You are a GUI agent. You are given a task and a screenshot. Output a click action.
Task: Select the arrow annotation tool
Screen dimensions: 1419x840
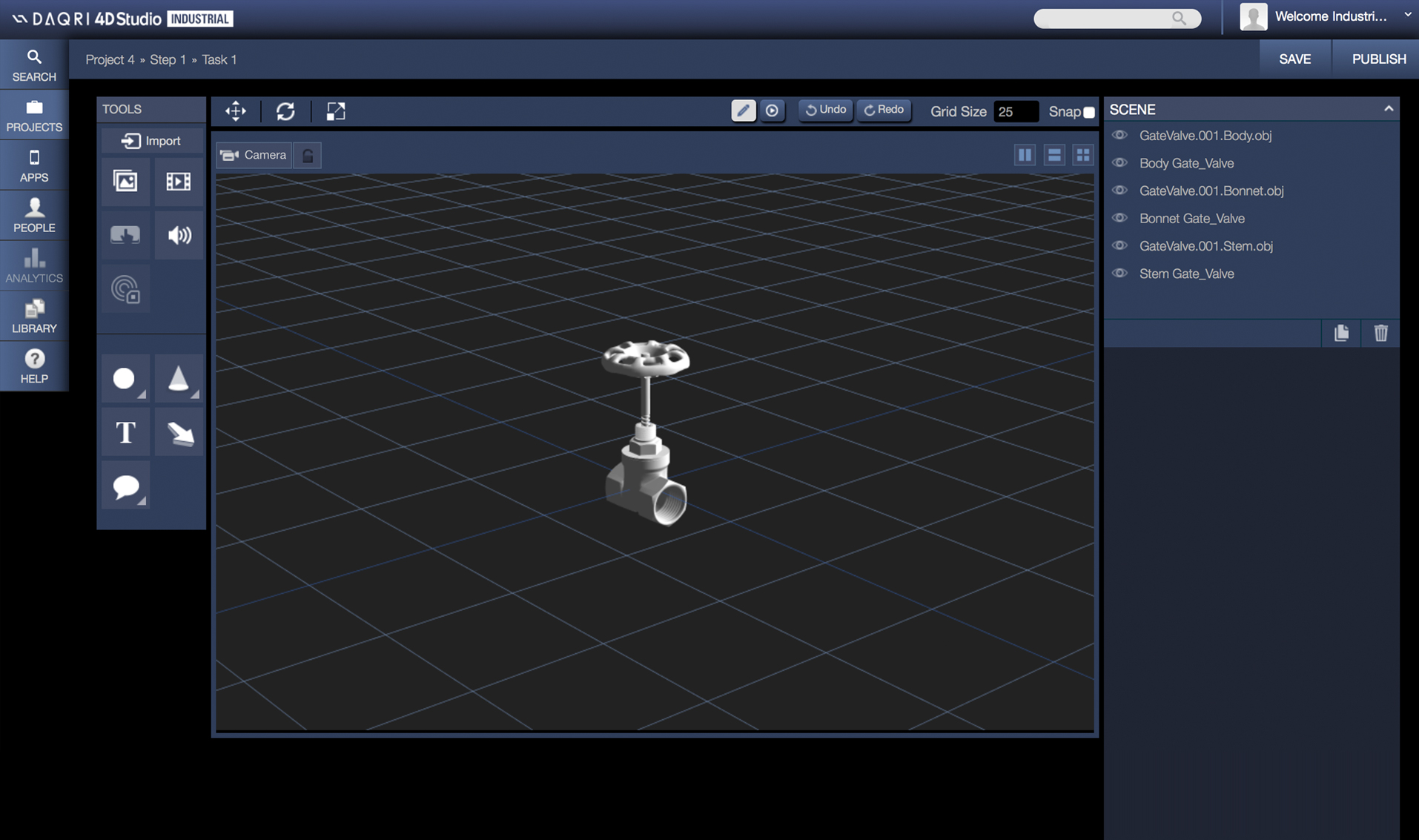pyautogui.click(x=179, y=432)
